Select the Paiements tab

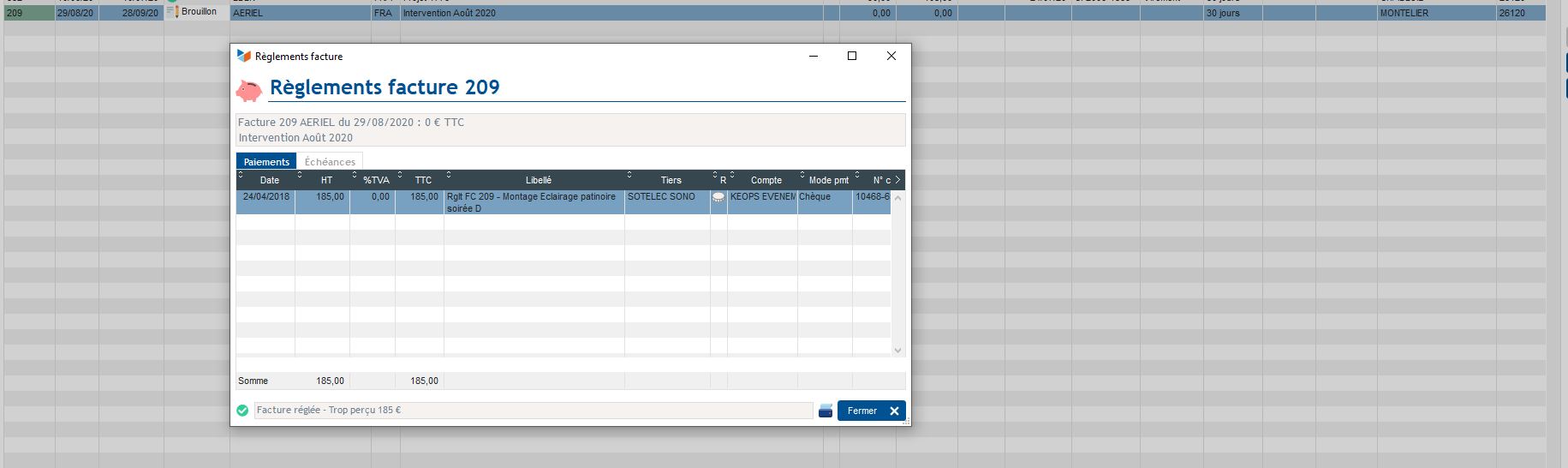point(266,162)
